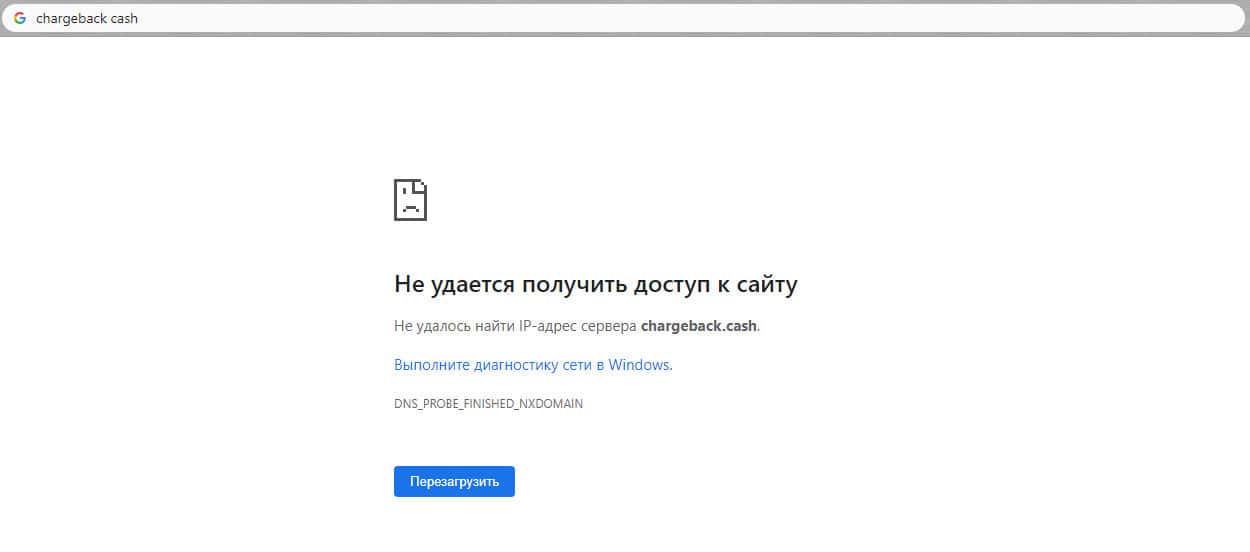Click the Google G icon in address bar
This screenshot has height=552, width=1250.
(x=20, y=18)
